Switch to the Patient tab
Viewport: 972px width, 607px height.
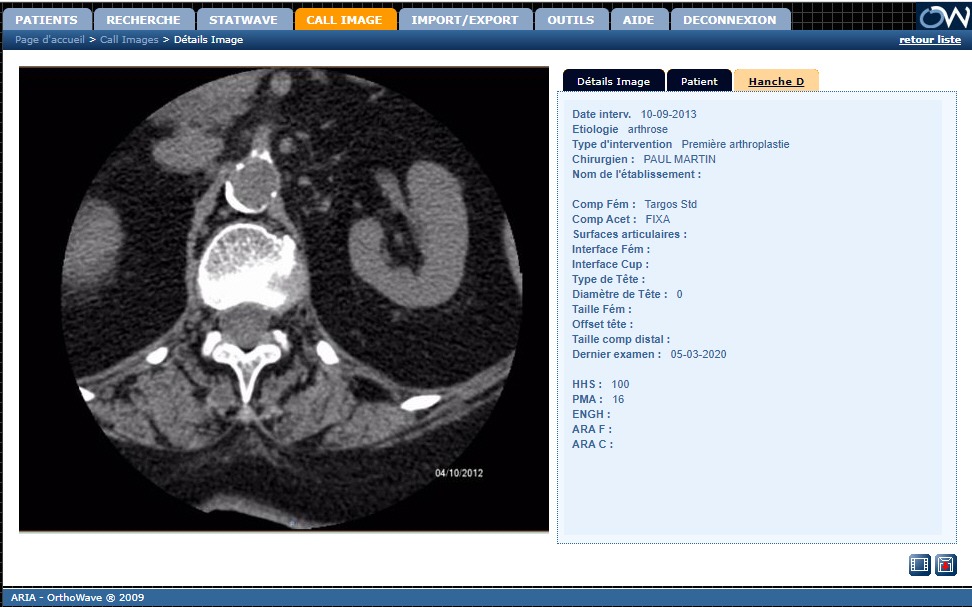pos(699,81)
